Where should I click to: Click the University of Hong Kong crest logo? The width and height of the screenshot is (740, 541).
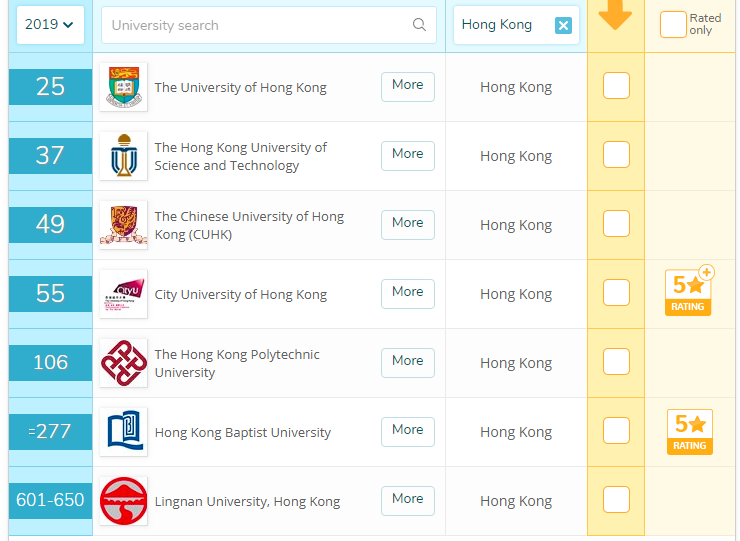pyautogui.click(x=123, y=87)
